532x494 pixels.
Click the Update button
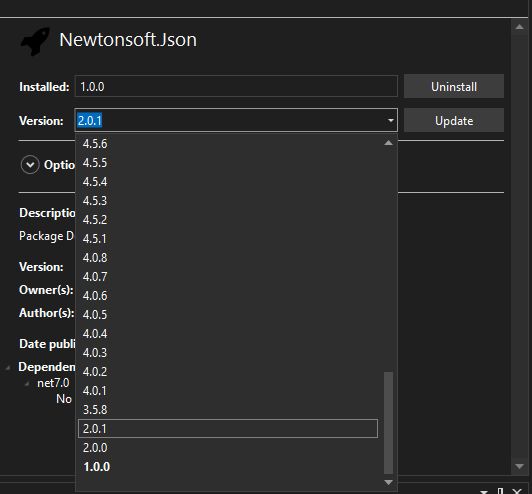tap(454, 120)
